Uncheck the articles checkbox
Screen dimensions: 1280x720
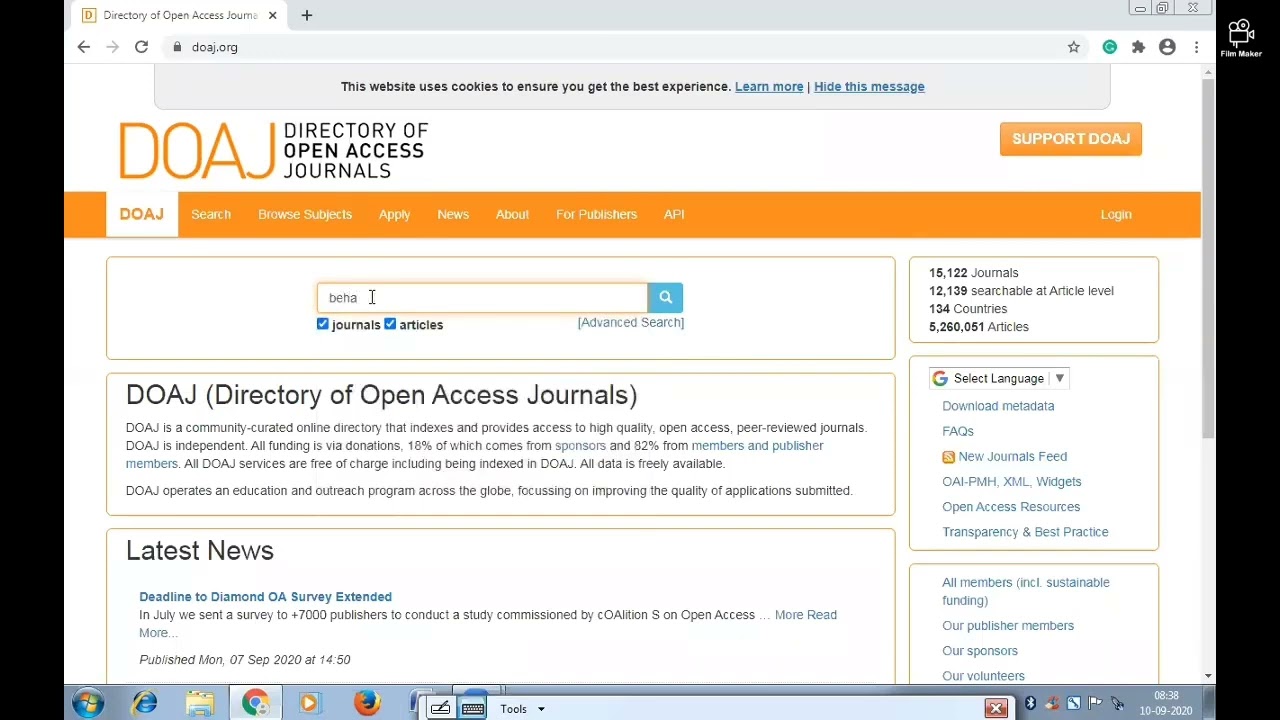[390, 324]
